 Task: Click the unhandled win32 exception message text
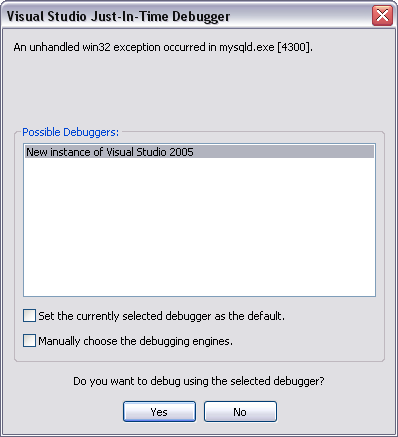coord(163,47)
